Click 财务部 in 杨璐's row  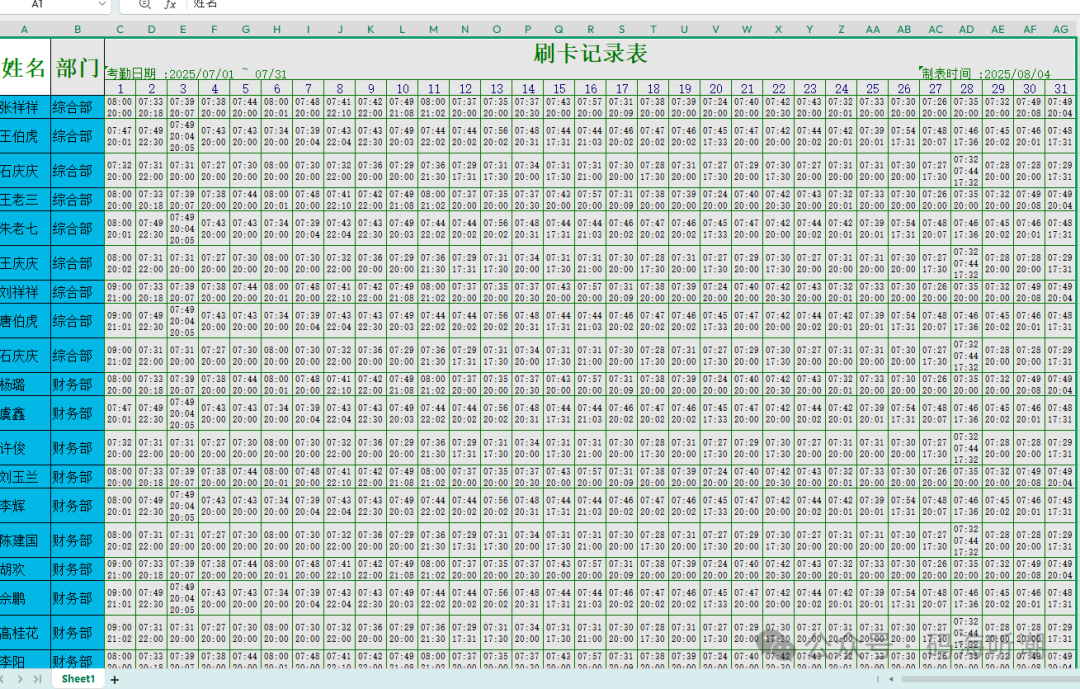(77, 384)
